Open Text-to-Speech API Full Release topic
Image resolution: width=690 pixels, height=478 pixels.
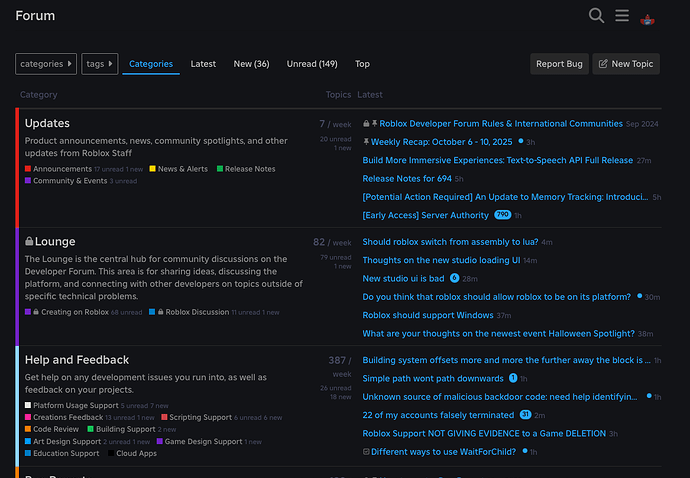(x=498, y=160)
